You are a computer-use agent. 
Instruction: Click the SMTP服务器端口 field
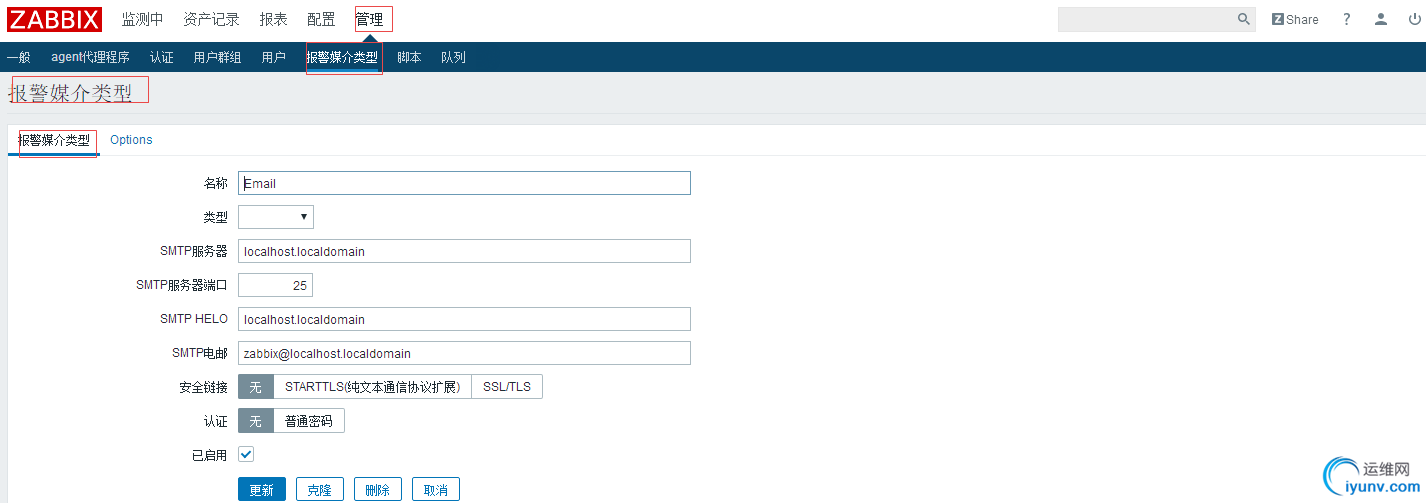pyautogui.click(x=275, y=285)
